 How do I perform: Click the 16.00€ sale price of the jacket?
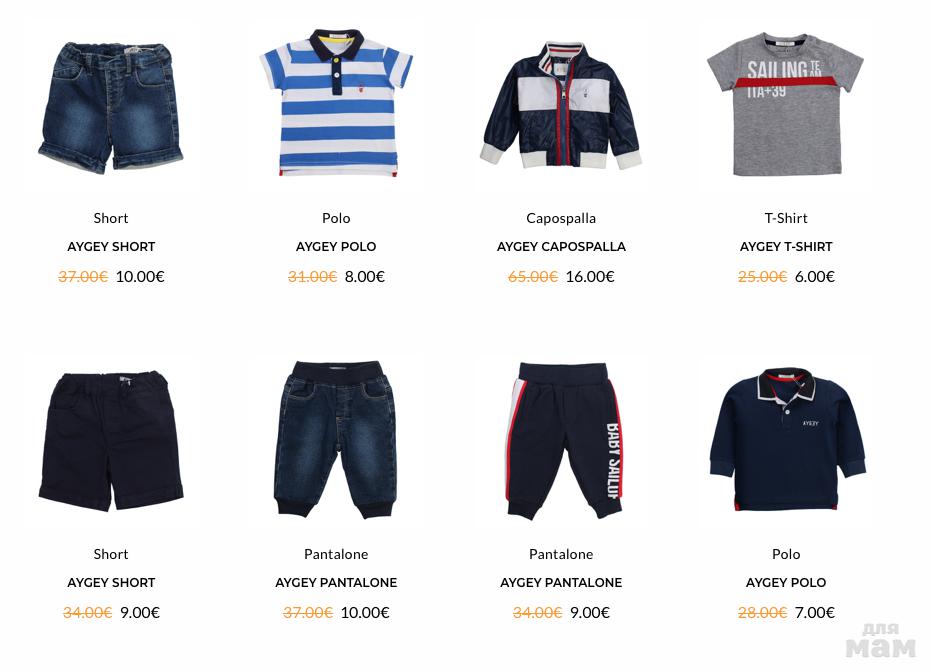[x=590, y=277]
